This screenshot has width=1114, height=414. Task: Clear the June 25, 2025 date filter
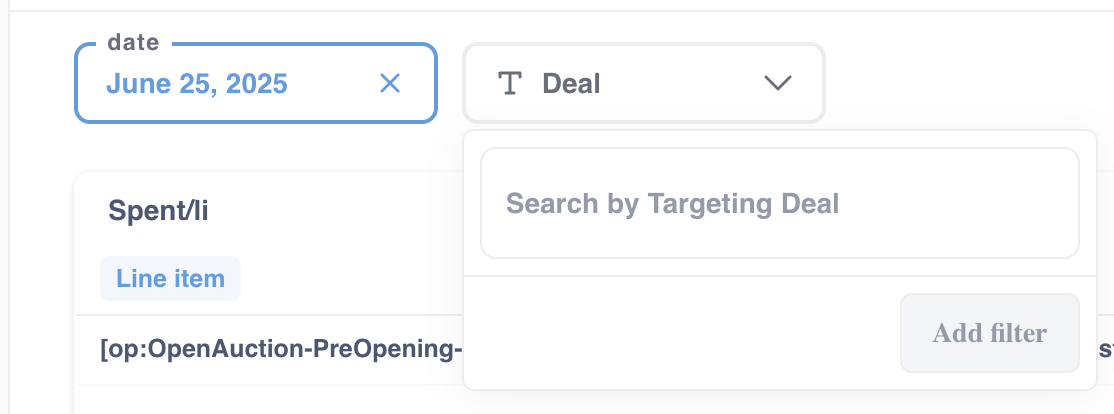point(390,84)
